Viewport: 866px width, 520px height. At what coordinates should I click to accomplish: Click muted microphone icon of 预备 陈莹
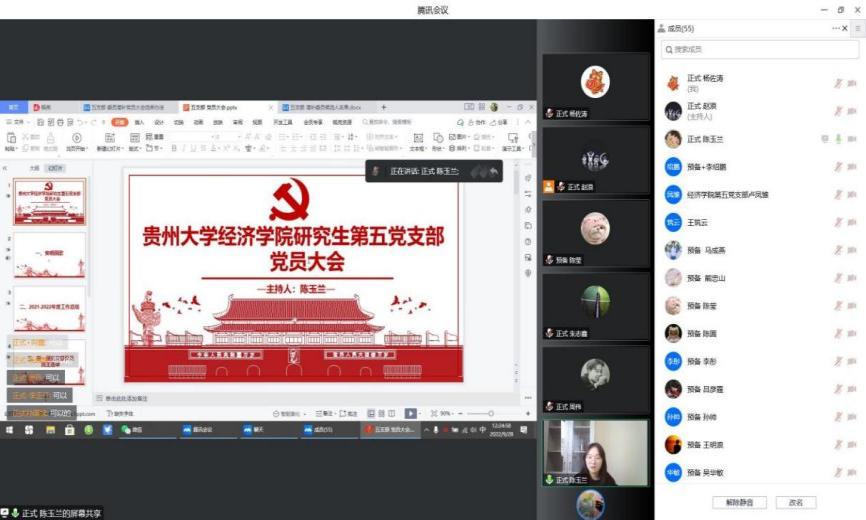(x=838, y=306)
